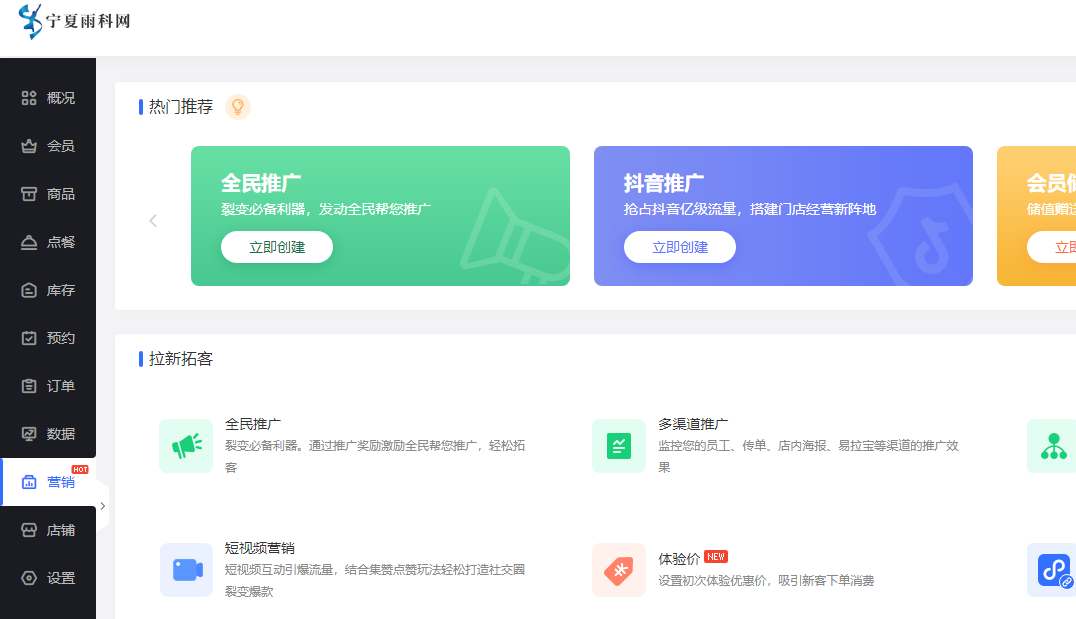Screen dimensions: 1076x619
Task: Open the 多渠道推广 feature title link
Action: point(693,424)
